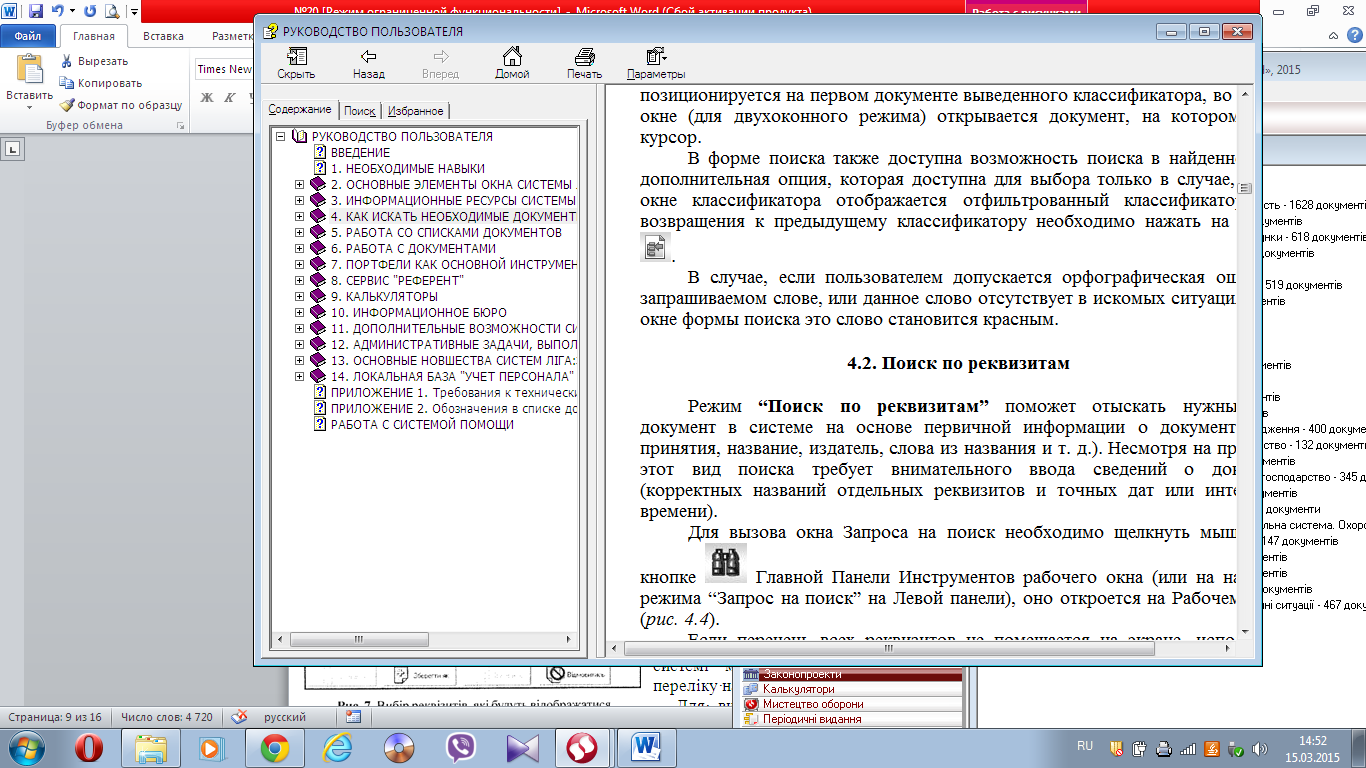Switch to the Содержание tab

[x=300, y=110]
